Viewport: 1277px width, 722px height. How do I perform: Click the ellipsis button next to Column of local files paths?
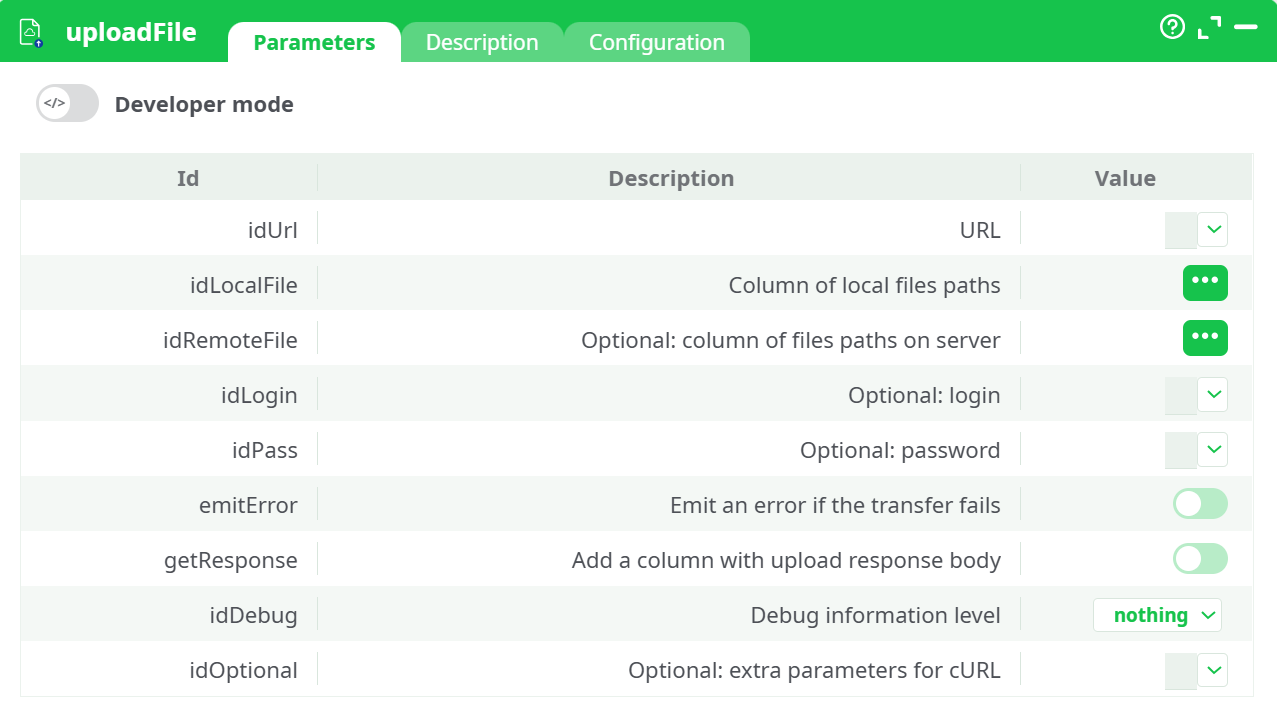[x=1205, y=283]
